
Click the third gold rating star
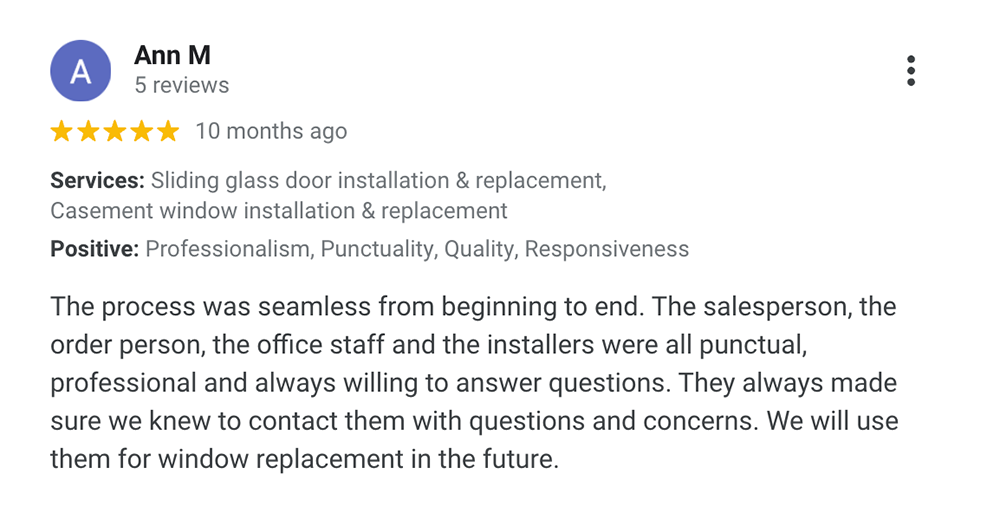pyautogui.click(x=115, y=131)
